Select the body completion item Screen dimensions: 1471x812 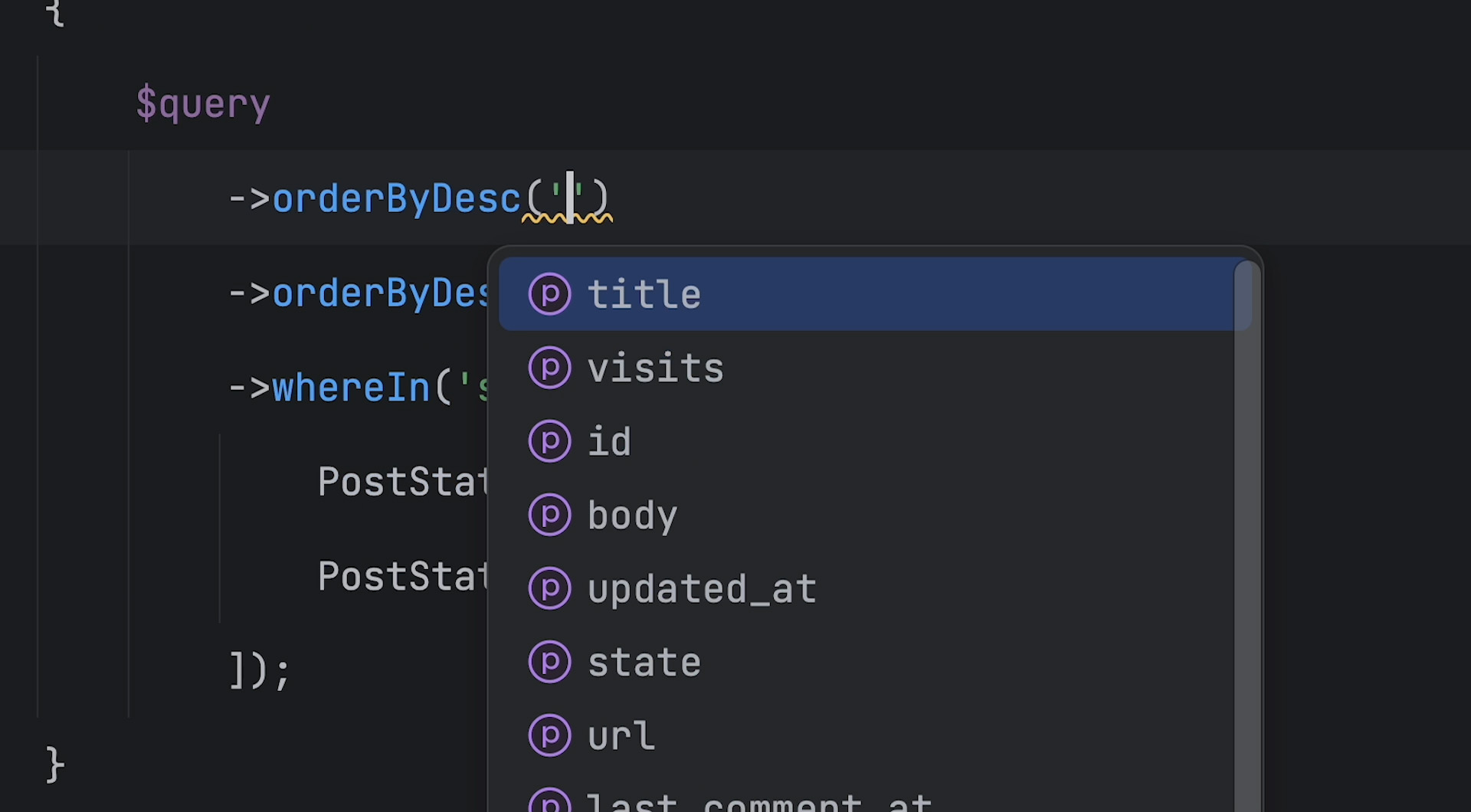[x=875, y=515]
